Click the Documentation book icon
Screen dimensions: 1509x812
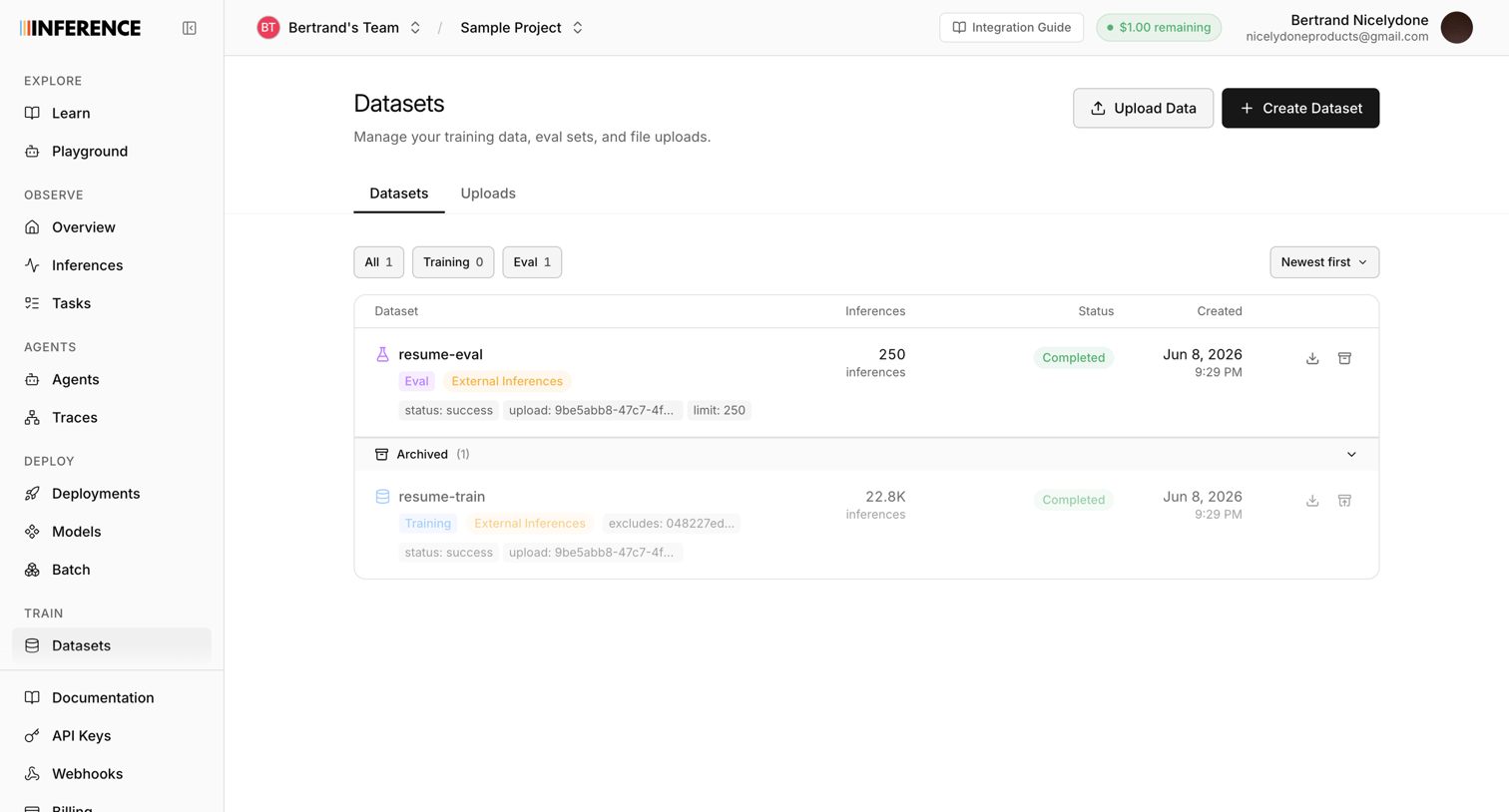(32, 698)
